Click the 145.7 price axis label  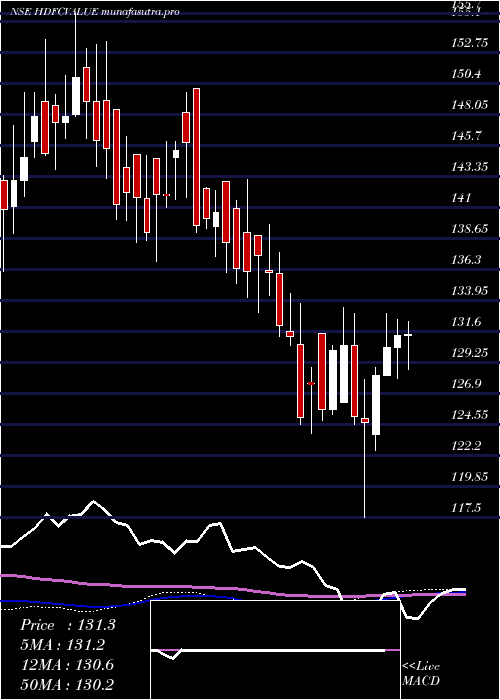[x=467, y=136]
